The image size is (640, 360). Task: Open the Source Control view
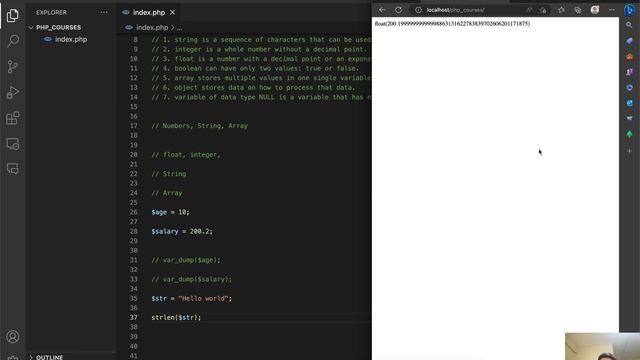(13, 67)
